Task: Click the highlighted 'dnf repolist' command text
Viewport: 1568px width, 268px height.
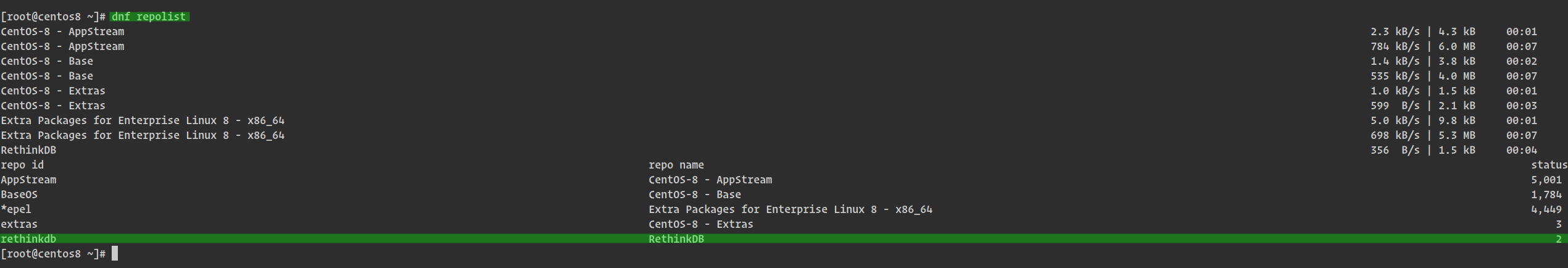Action: pyautogui.click(x=149, y=17)
